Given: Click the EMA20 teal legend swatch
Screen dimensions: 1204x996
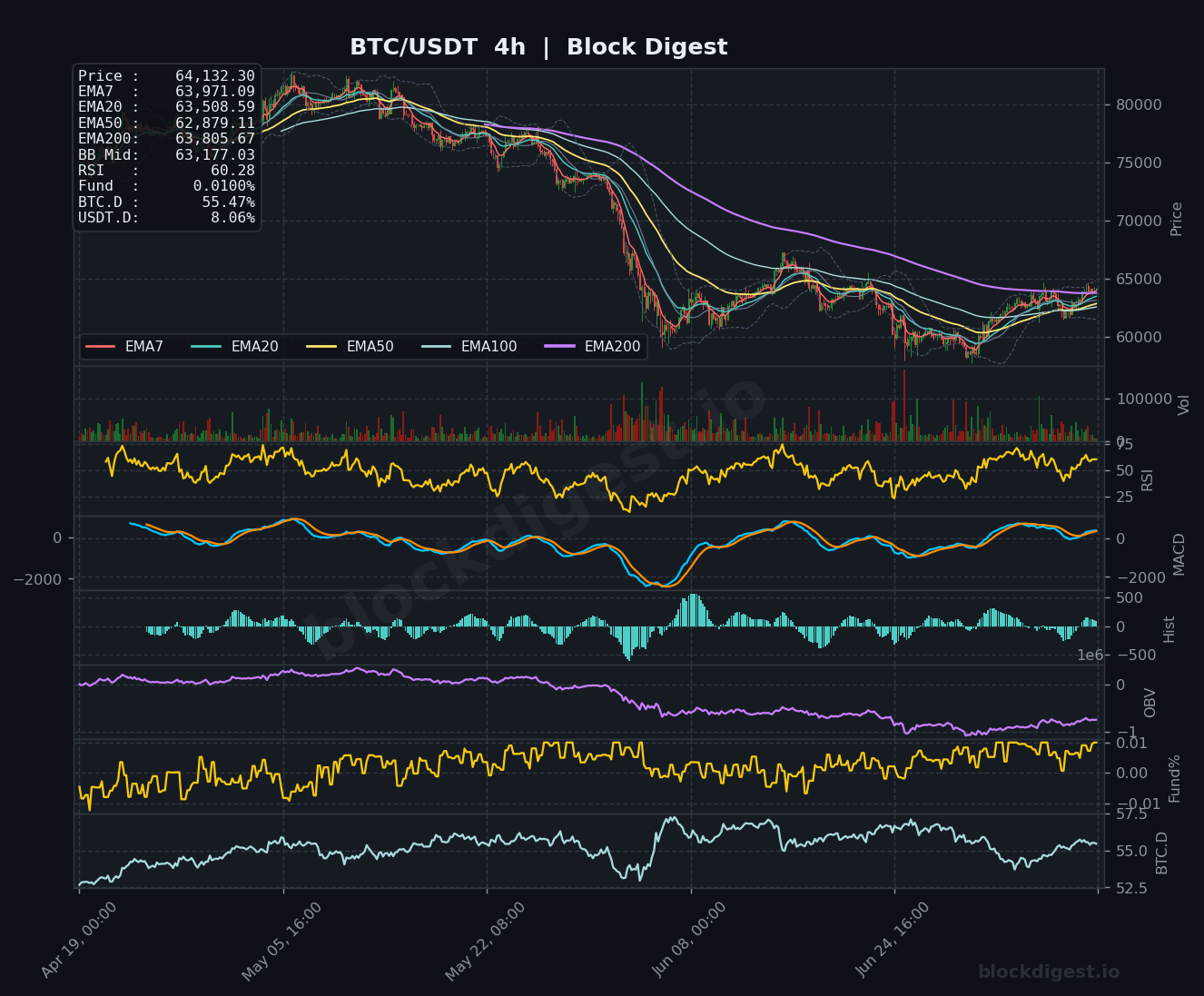Looking at the screenshot, I should point(207,347).
